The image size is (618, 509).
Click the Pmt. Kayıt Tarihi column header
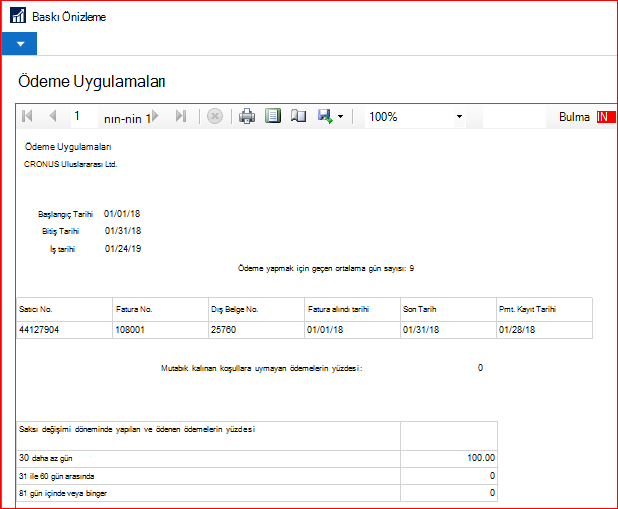[x=544, y=310]
